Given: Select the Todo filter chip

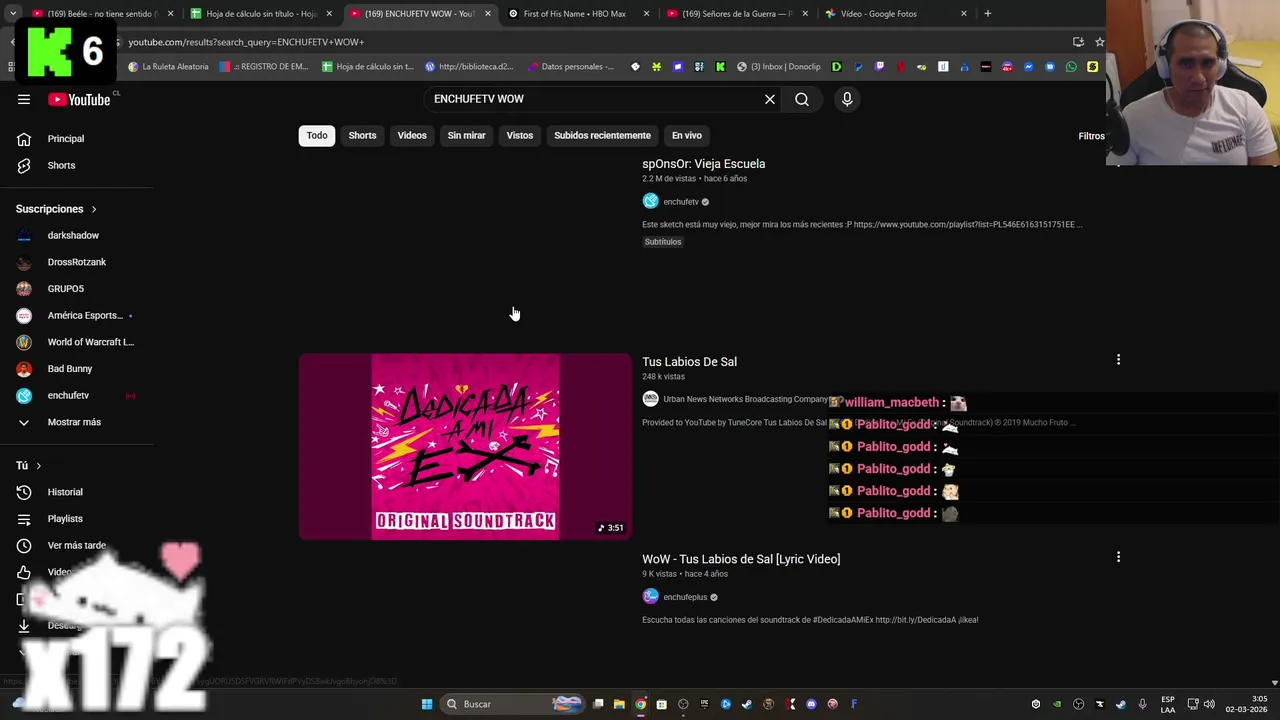Looking at the screenshot, I should (317, 135).
